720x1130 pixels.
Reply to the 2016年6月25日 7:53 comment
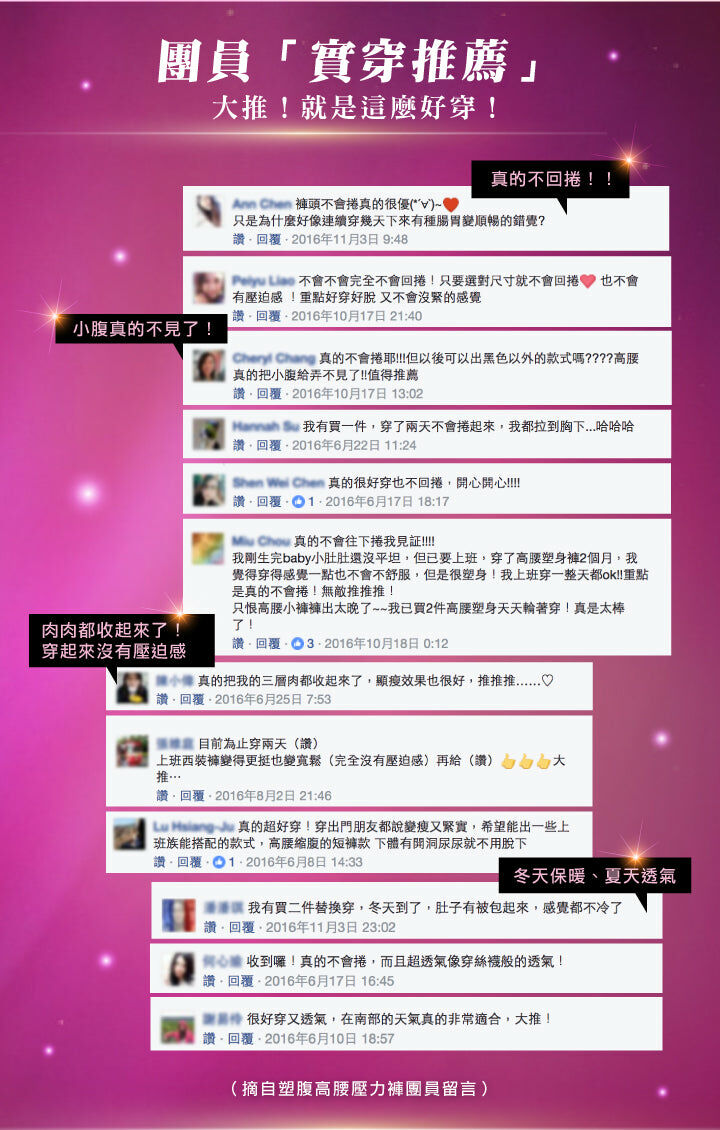pos(192,699)
